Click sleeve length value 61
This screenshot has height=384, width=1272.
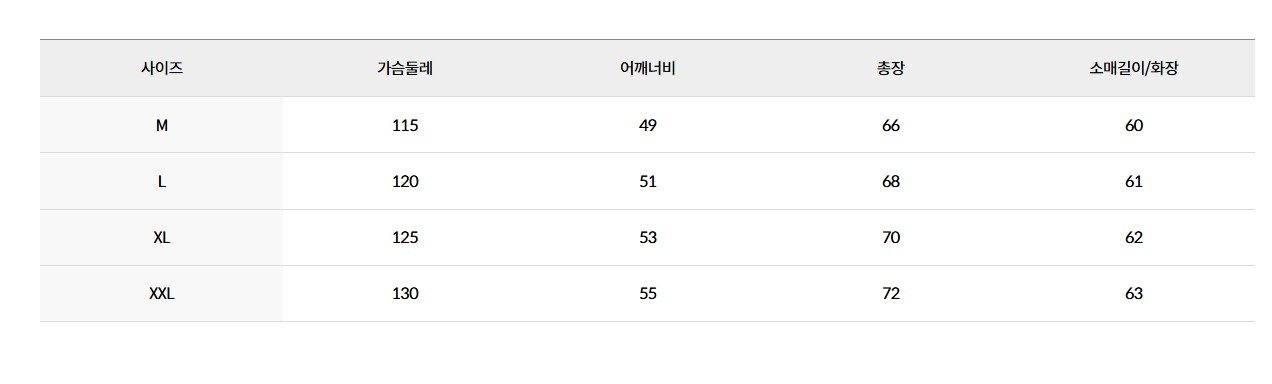click(x=1133, y=181)
